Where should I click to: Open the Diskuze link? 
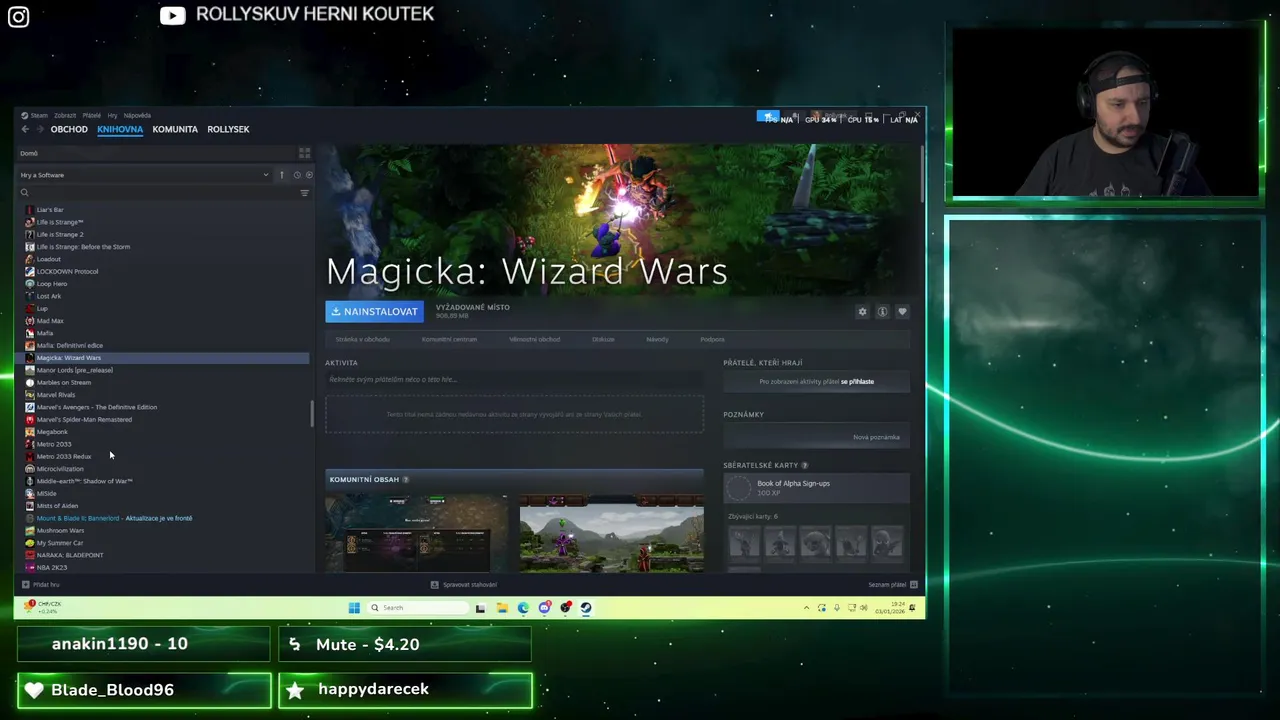point(603,339)
